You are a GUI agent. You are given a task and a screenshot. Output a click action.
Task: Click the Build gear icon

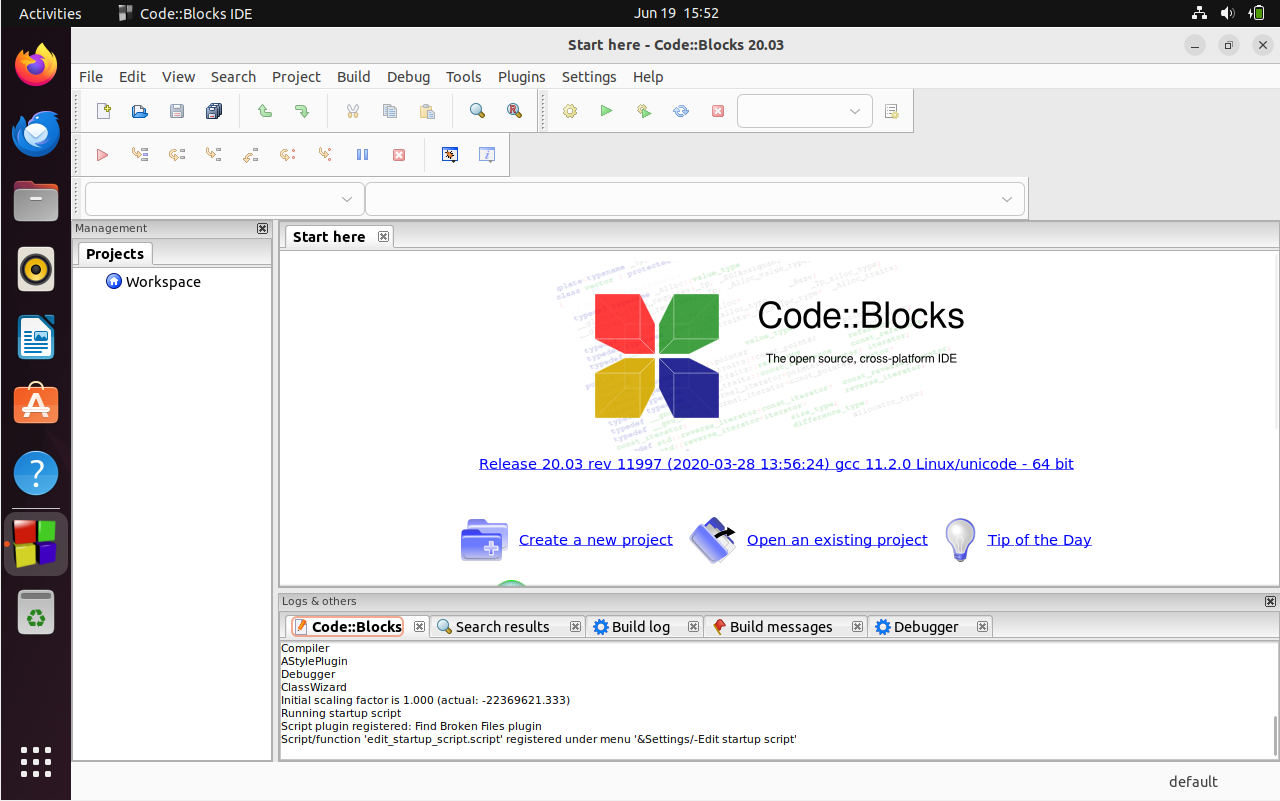click(570, 111)
